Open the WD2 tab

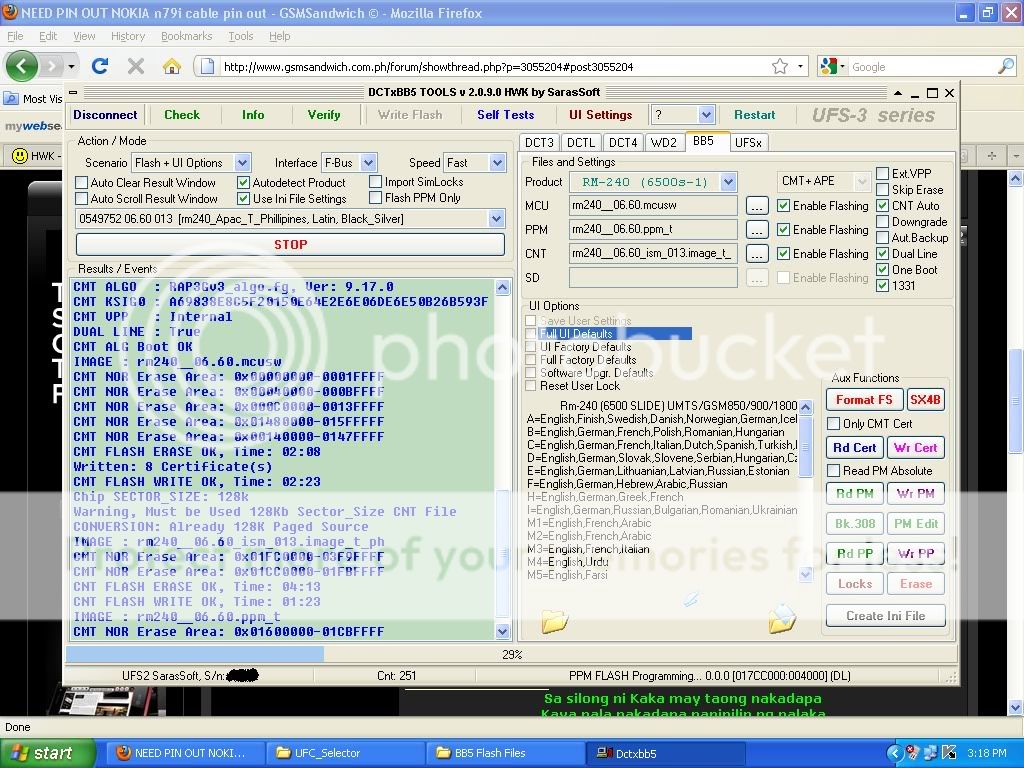pos(664,142)
